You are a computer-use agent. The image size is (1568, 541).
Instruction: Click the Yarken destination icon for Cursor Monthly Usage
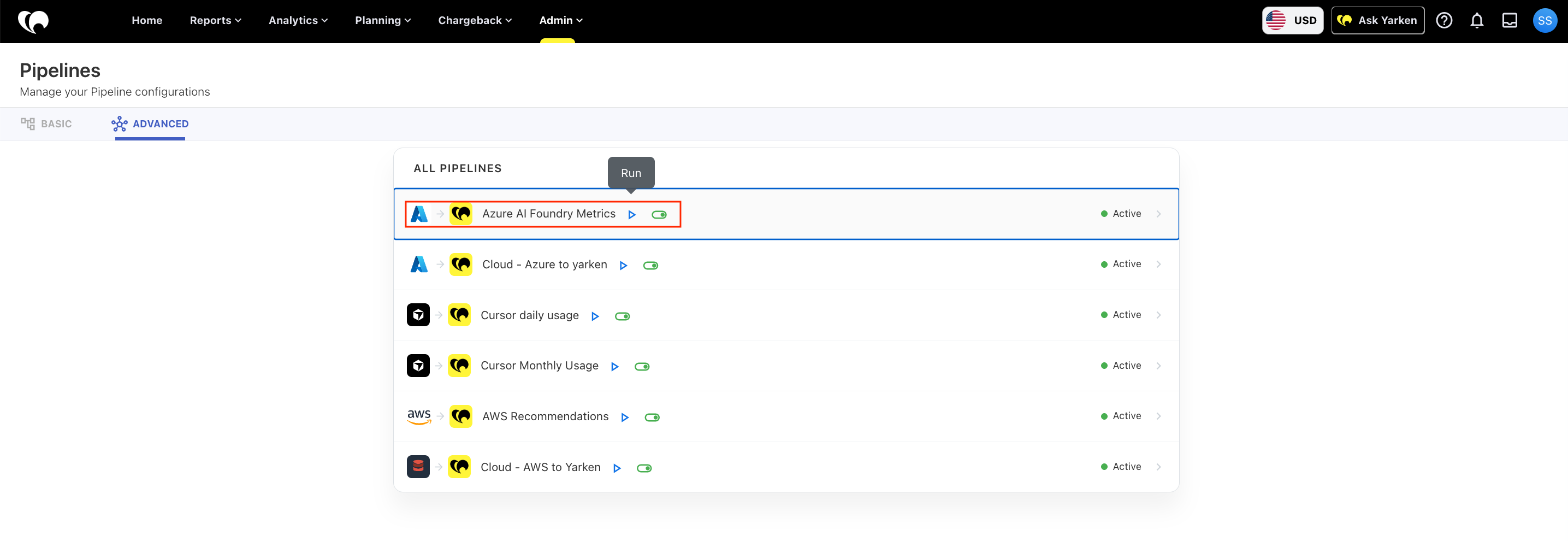click(x=459, y=366)
